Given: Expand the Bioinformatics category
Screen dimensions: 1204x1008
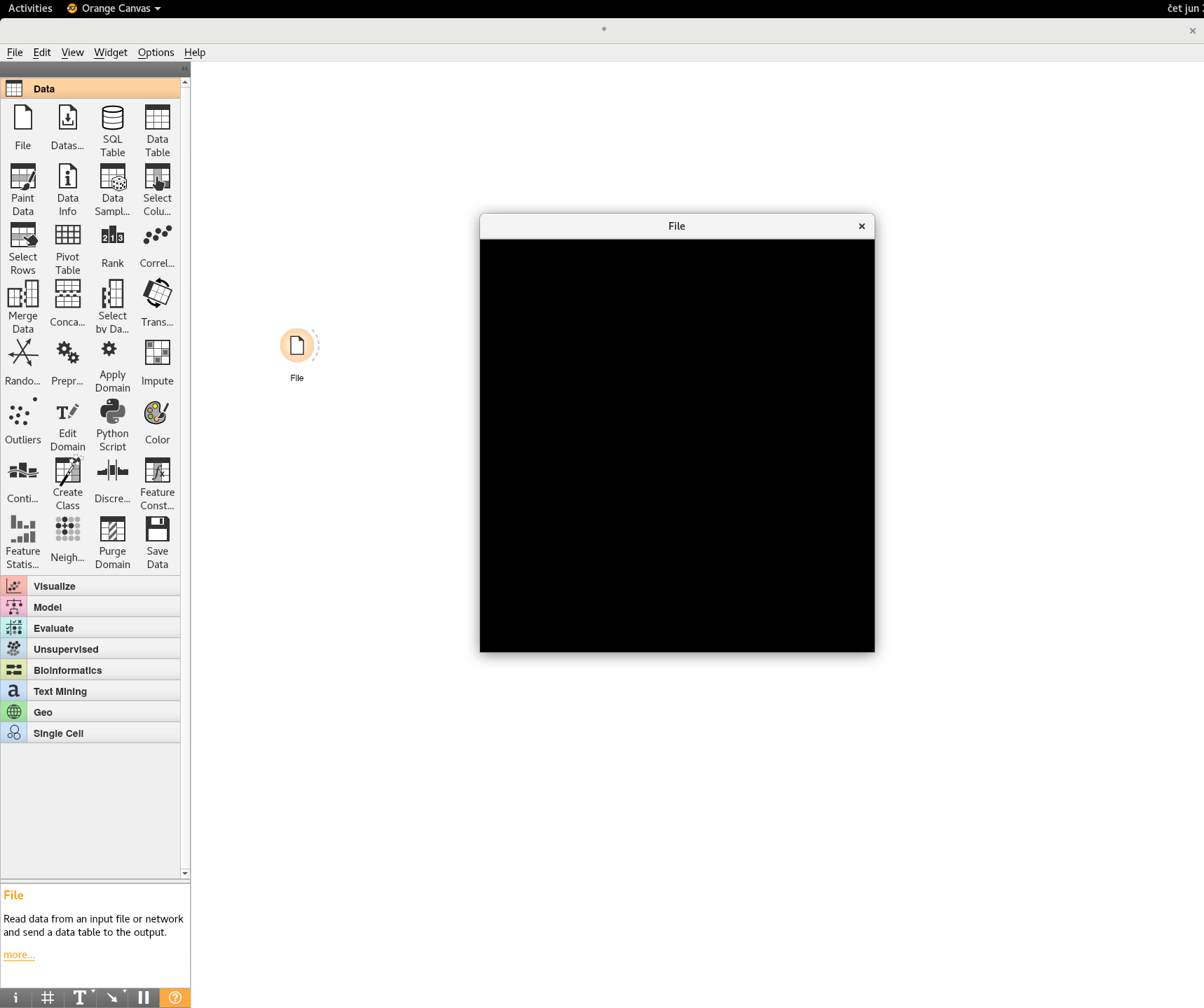Looking at the screenshot, I should click(x=90, y=670).
